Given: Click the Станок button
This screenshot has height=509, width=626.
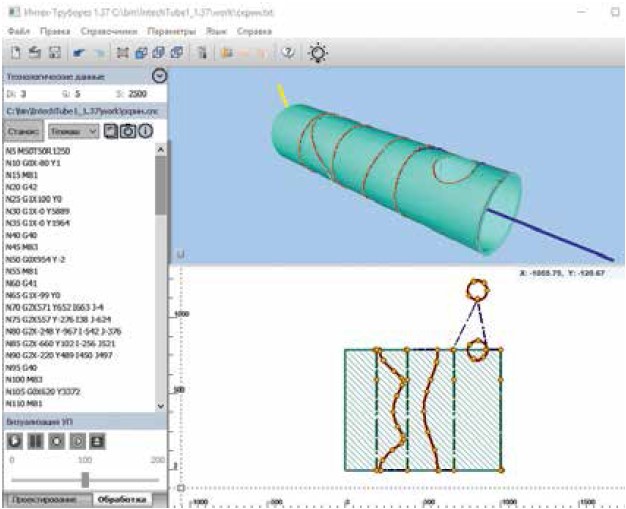Looking at the screenshot, I should [22, 131].
